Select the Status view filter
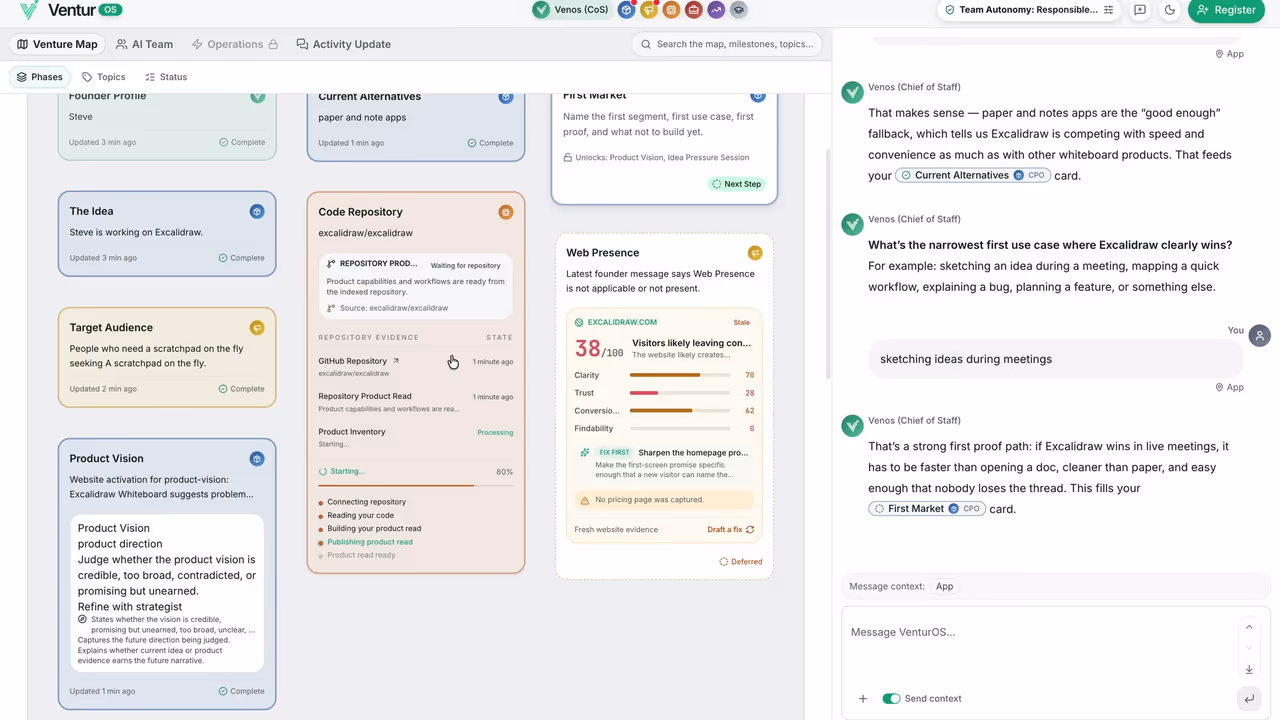The width and height of the screenshot is (1280, 720). (x=166, y=77)
